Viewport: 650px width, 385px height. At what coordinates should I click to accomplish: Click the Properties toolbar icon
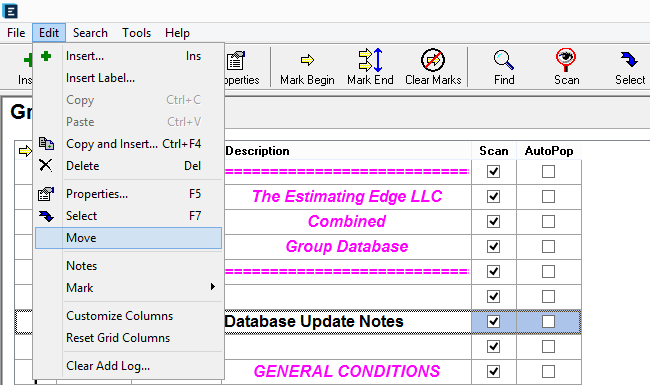point(236,61)
